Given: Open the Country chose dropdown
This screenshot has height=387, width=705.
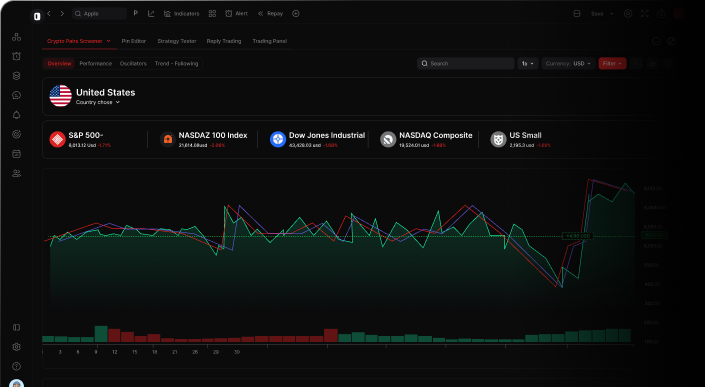Looking at the screenshot, I should [x=98, y=102].
